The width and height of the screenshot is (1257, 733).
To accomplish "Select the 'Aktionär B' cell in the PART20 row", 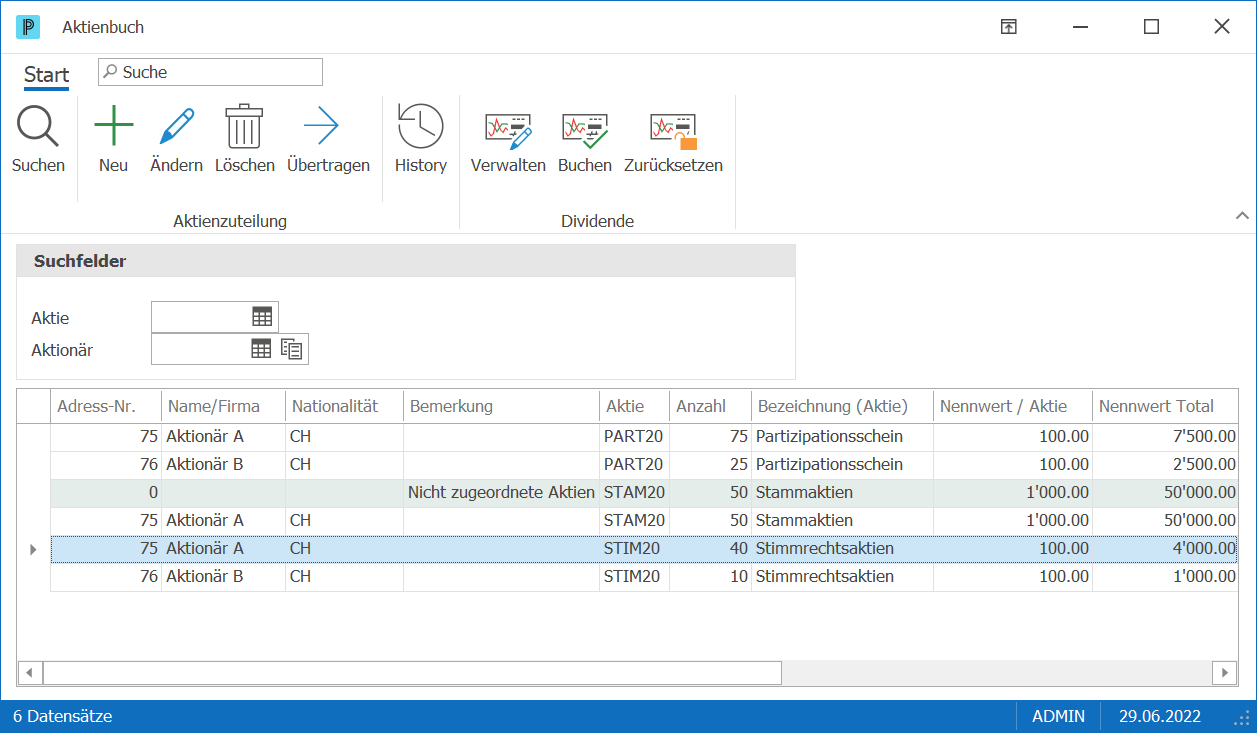I will (224, 464).
